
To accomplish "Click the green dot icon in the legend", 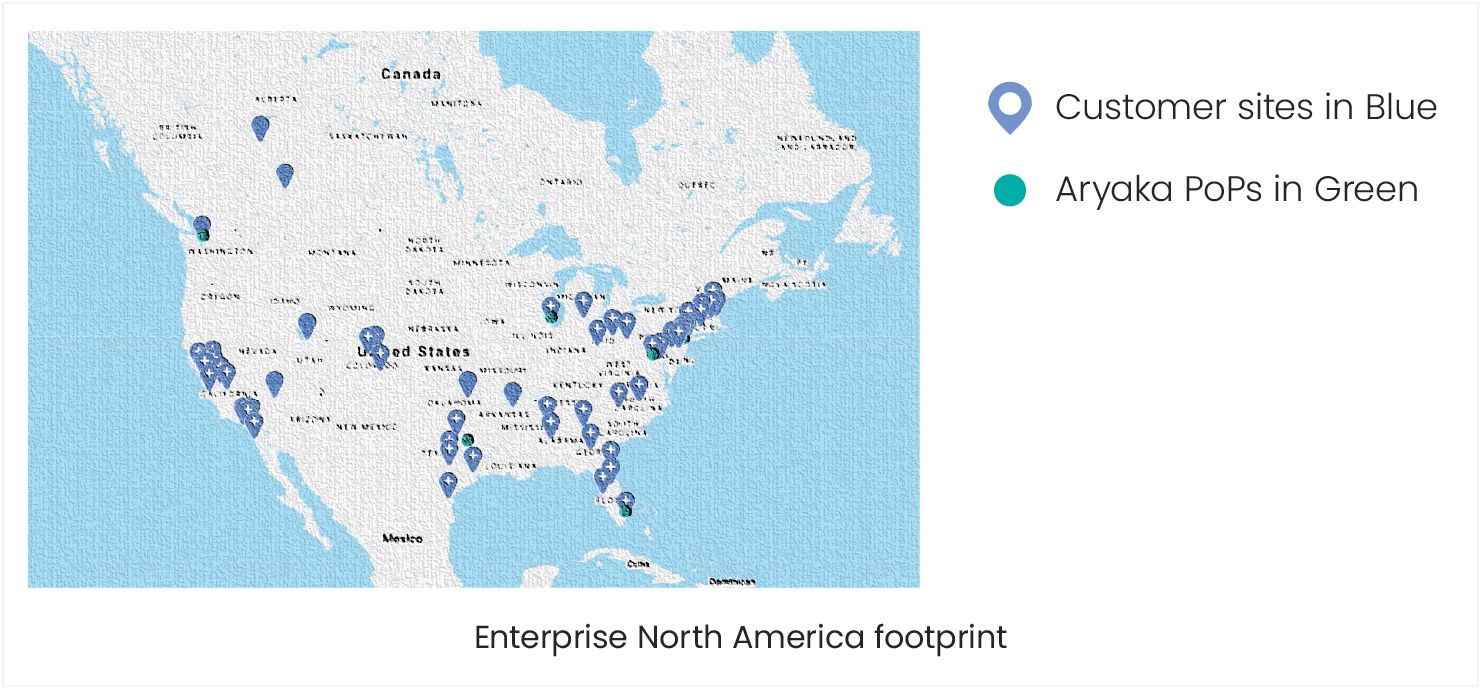I will click(x=1010, y=190).
